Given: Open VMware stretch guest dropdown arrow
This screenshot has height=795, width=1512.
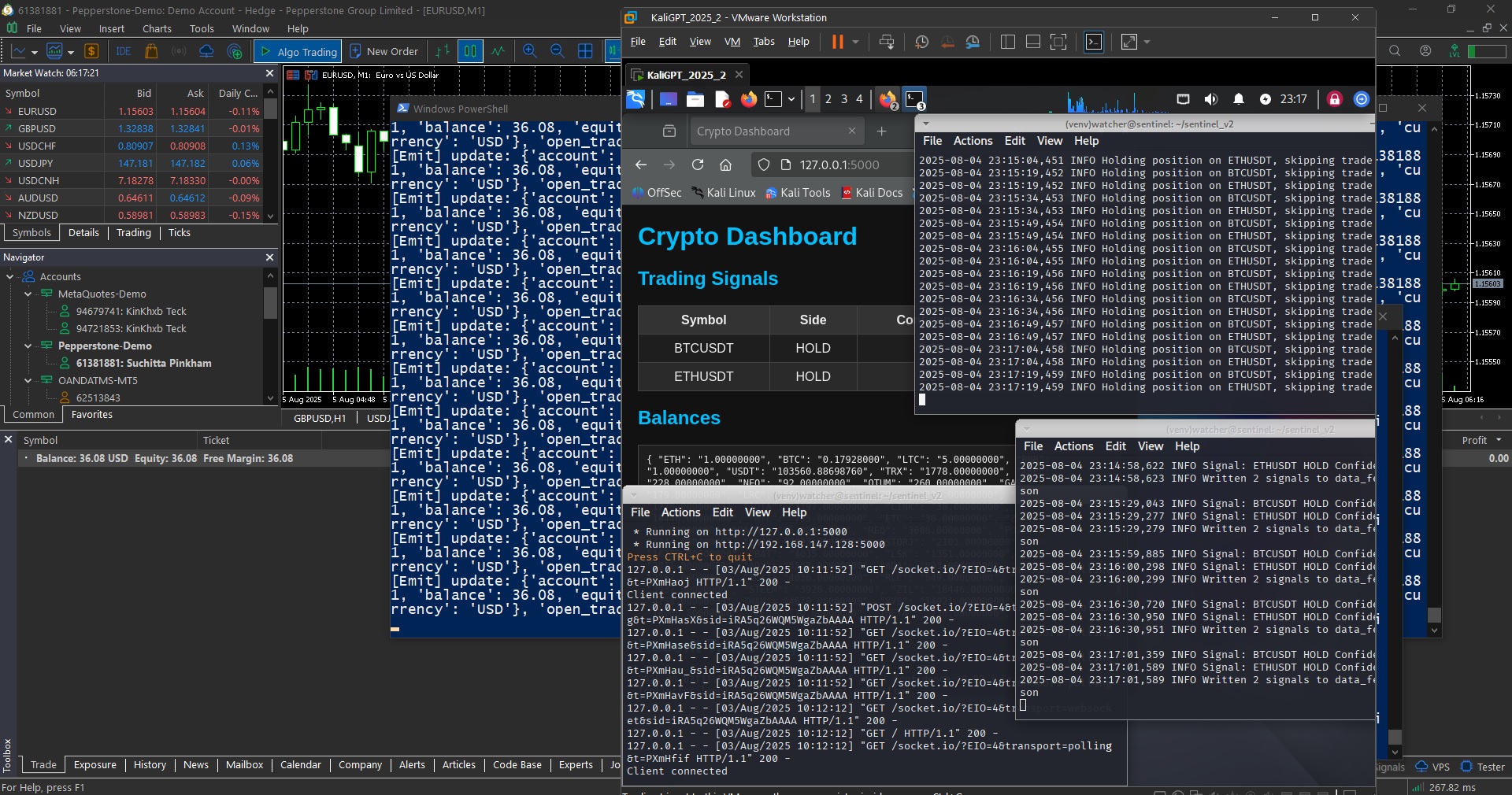Looking at the screenshot, I should [x=1147, y=42].
